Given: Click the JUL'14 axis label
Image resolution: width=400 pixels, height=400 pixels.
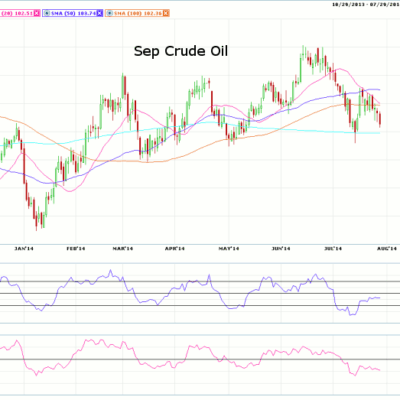Looking at the screenshot, I should (x=333, y=249).
